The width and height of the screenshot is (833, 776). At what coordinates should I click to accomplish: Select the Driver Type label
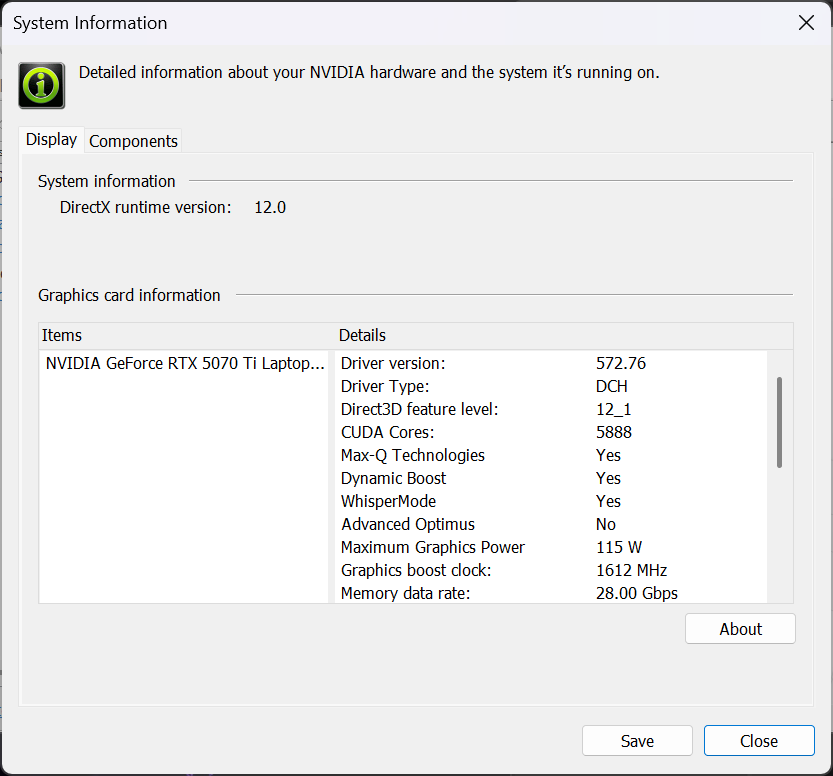[x=385, y=386]
